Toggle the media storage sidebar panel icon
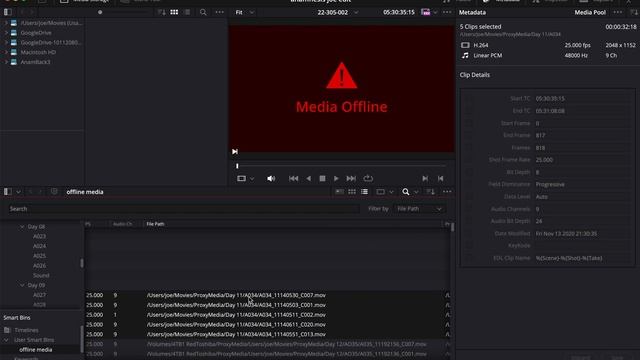The width and height of the screenshot is (640, 360). (7, 12)
